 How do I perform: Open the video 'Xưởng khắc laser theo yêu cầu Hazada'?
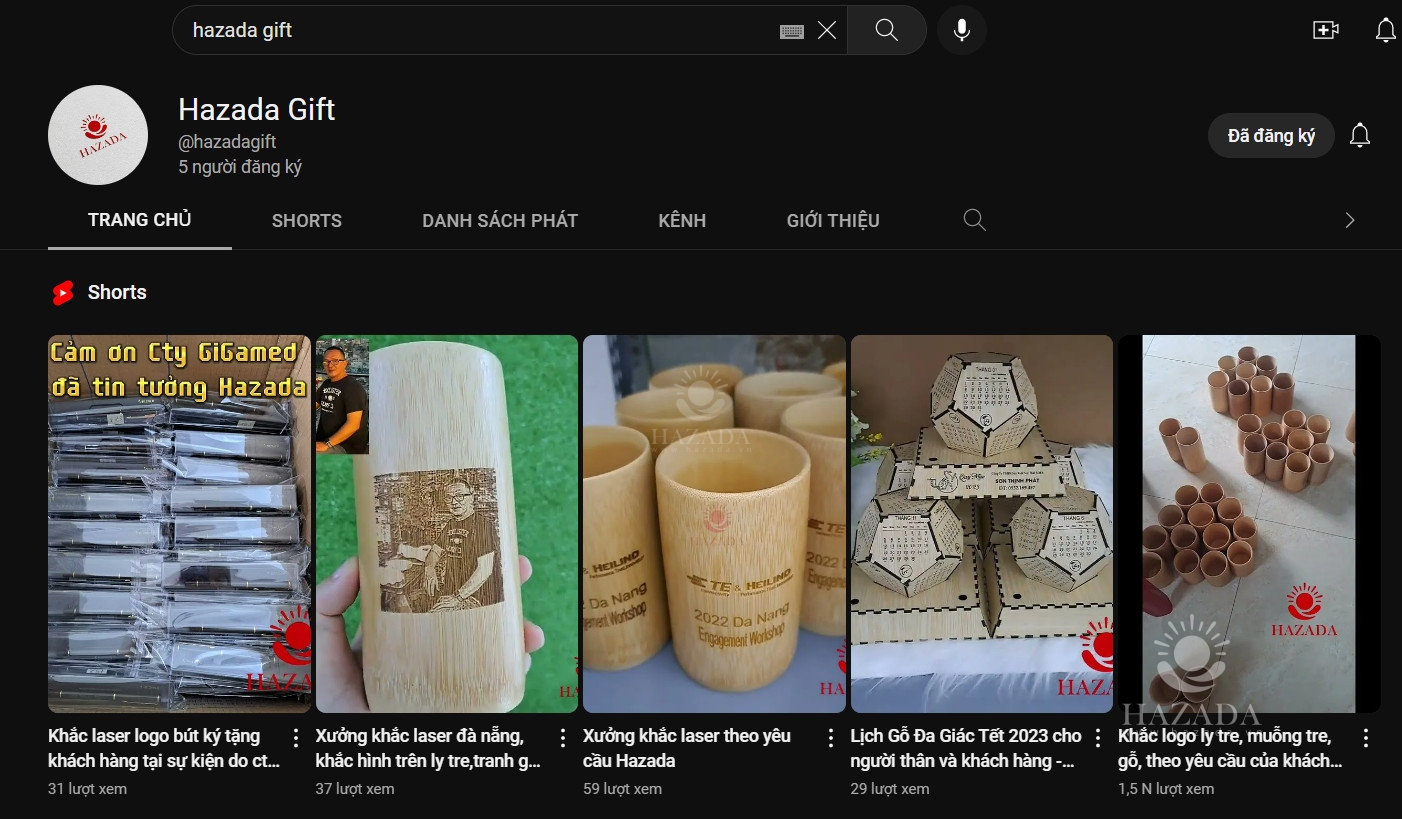(x=714, y=522)
